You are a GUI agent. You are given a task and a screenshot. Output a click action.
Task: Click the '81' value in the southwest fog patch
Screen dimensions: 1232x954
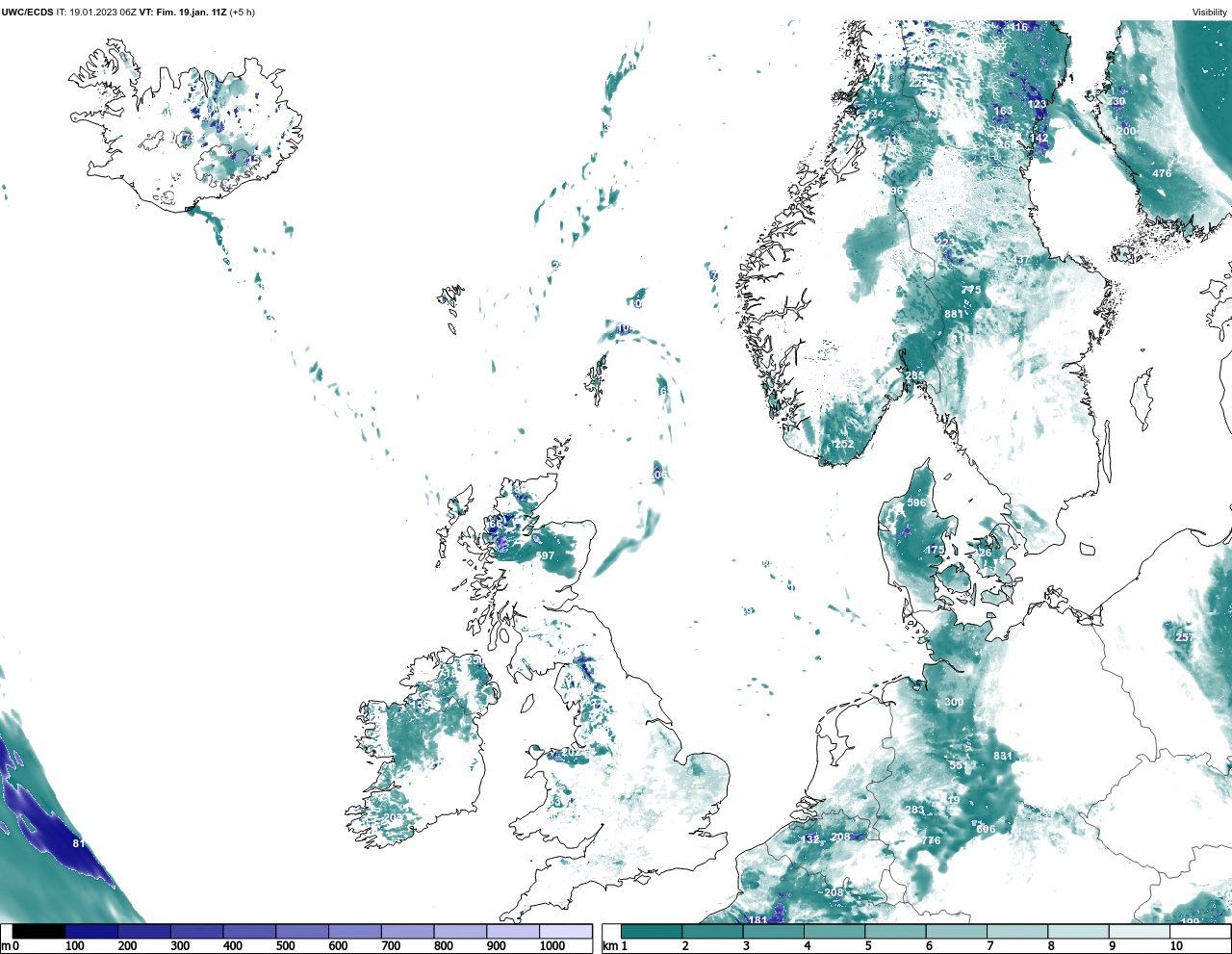tap(79, 844)
